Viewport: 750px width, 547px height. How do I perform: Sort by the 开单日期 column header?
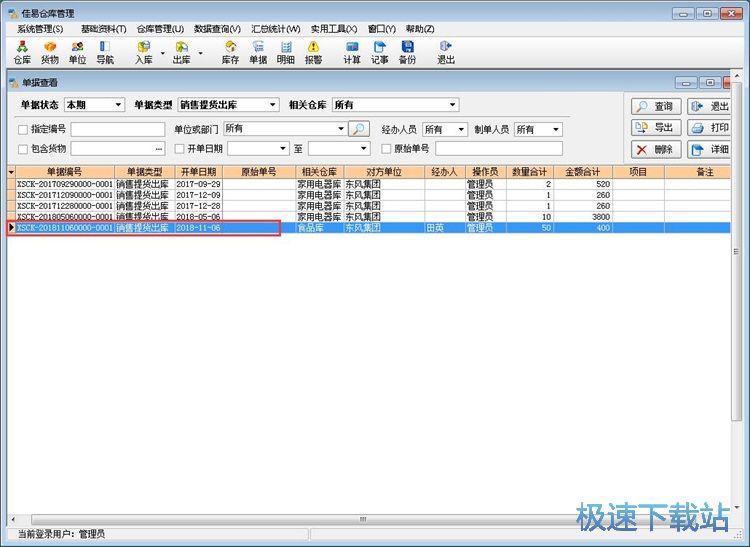pyautogui.click(x=199, y=172)
